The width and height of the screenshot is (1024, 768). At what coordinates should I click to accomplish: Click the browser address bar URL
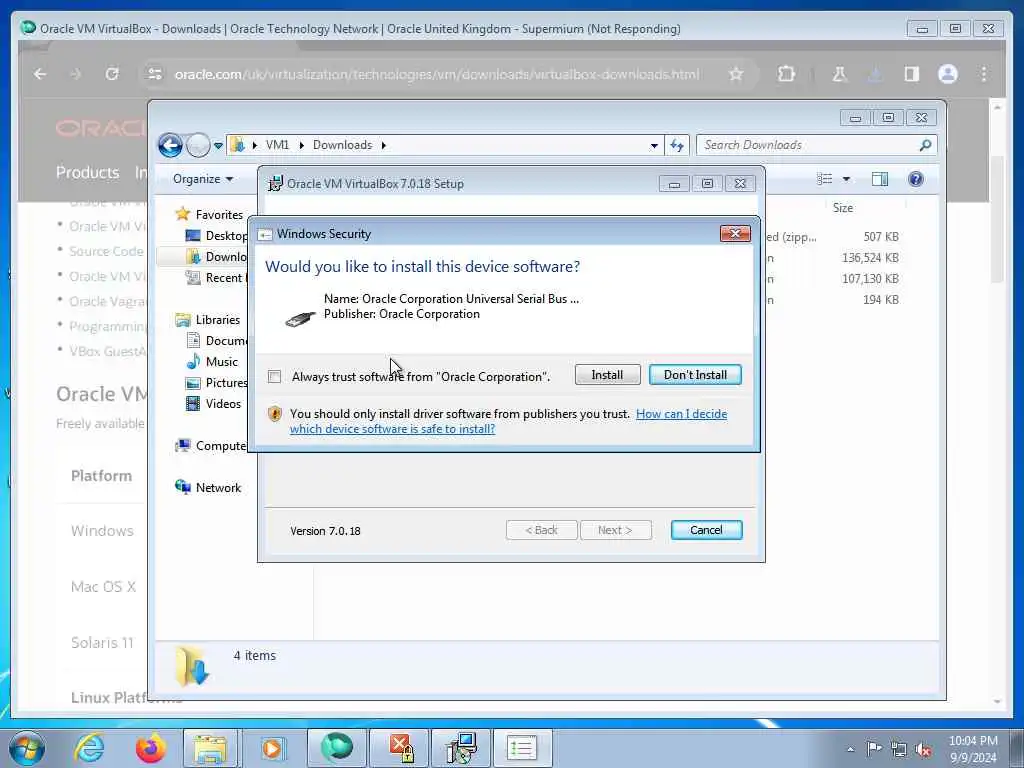(x=437, y=74)
